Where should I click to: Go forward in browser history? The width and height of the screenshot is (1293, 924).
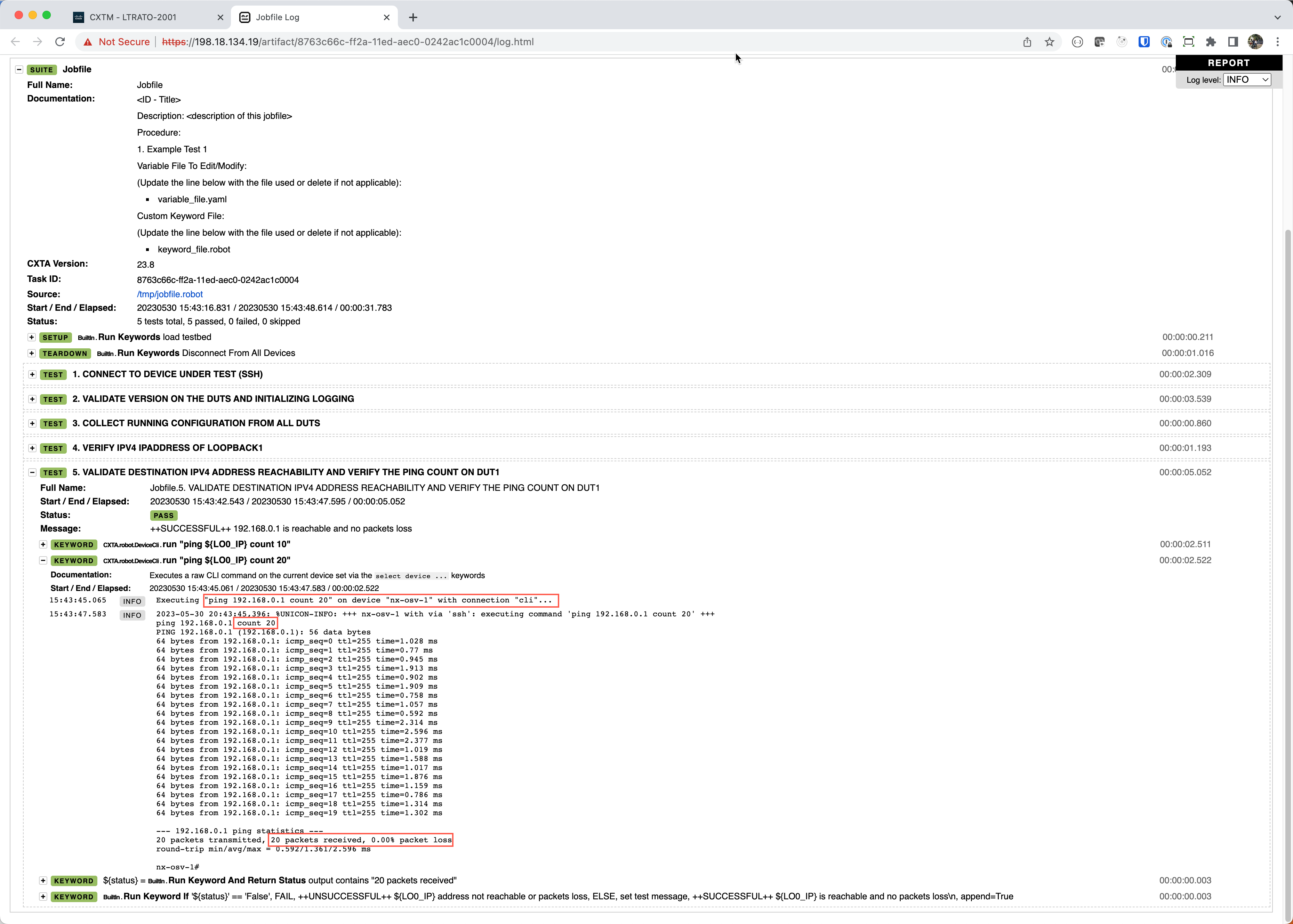pos(38,41)
